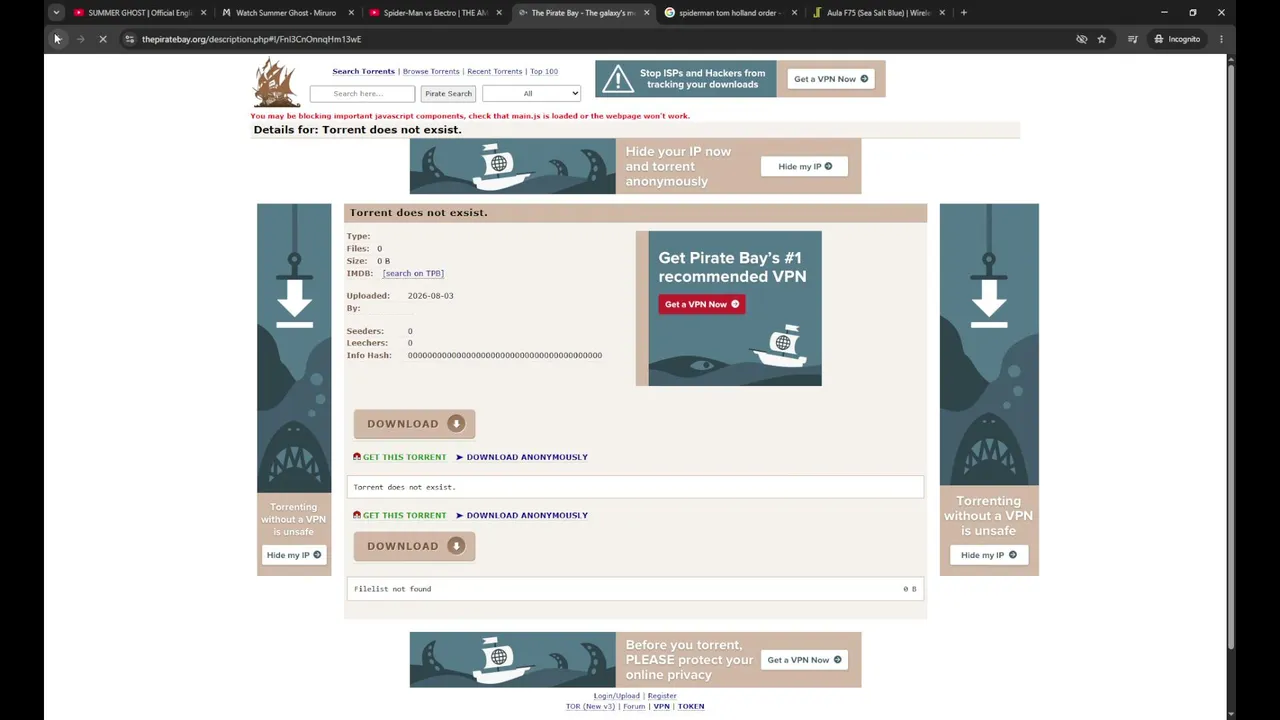1280x720 pixels.
Task: Click the upper DOWNLOAD button
Action: tap(414, 424)
